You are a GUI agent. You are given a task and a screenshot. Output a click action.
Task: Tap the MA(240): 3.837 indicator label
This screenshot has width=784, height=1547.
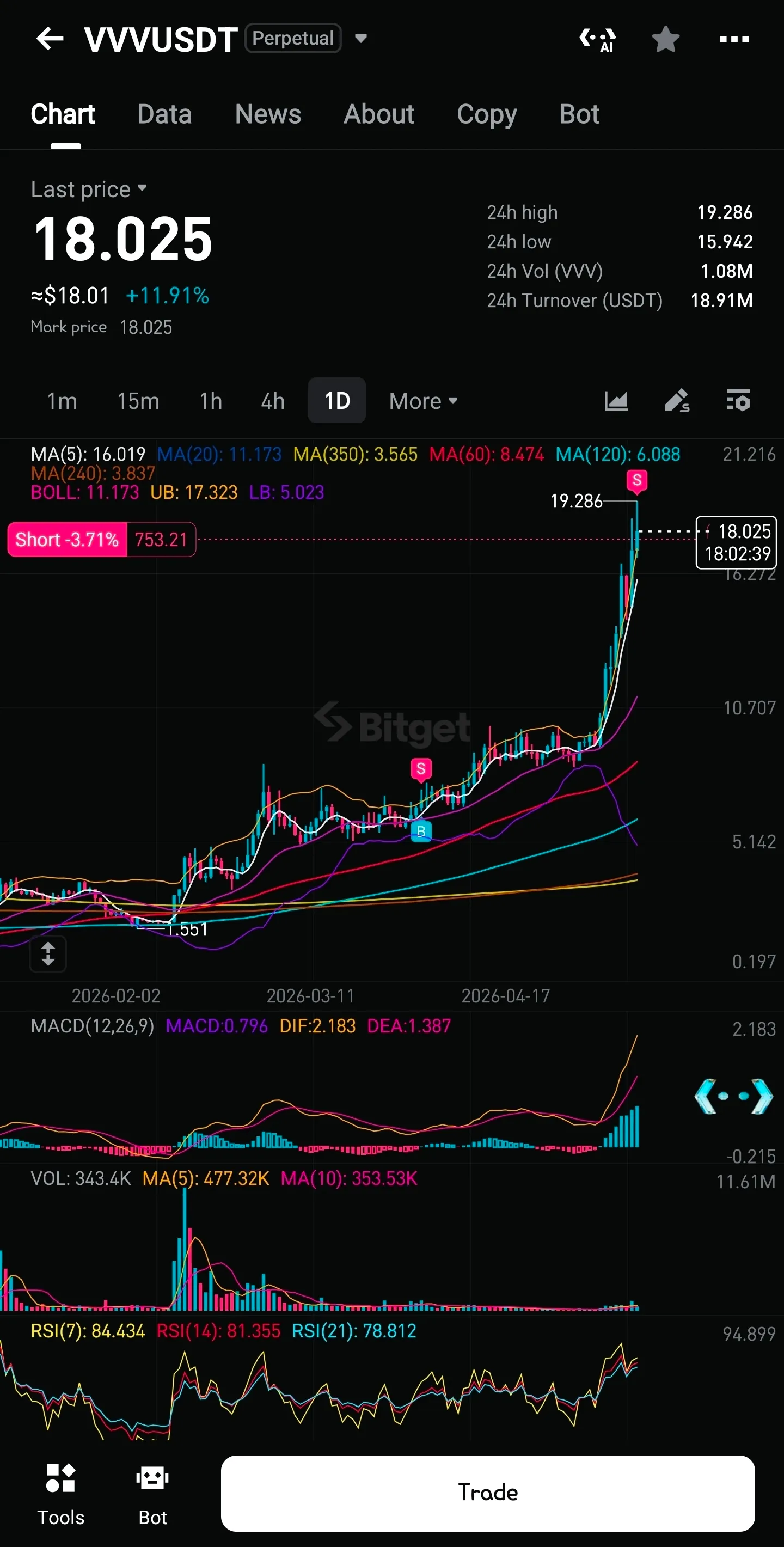[x=93, y=473]
